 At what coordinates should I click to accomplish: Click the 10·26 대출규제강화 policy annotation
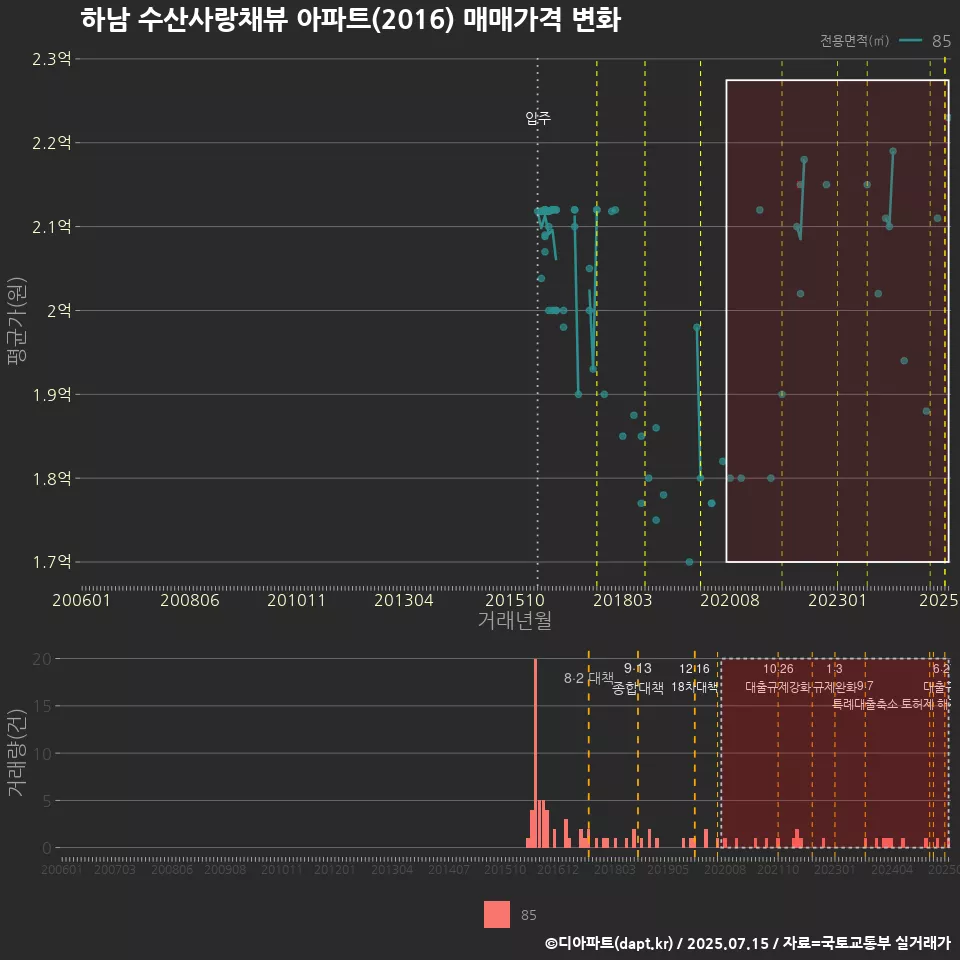click(x=778, y=678)
